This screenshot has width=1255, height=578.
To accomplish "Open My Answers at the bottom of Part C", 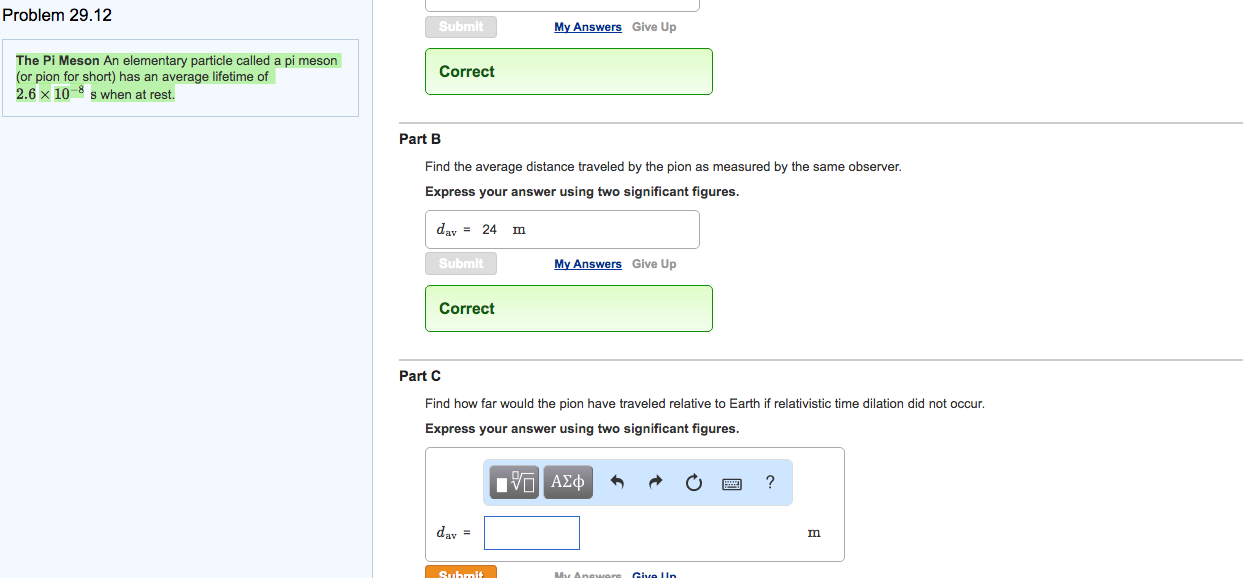I will (587, 574).
